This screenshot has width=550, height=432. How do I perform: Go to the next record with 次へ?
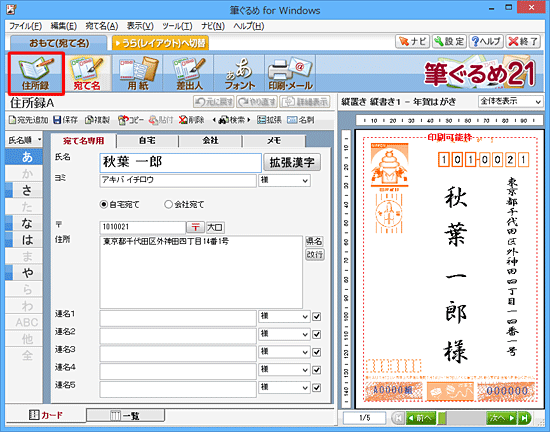tap(502, 418)
